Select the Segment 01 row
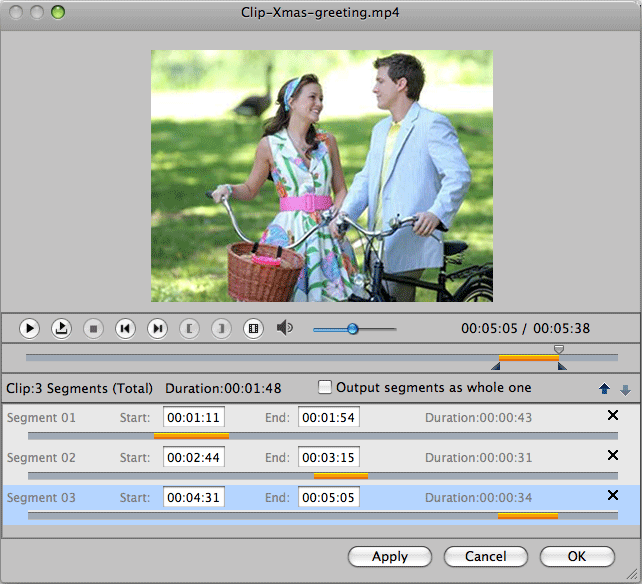Screen dimensions: 642x584 tap(321, 424)
